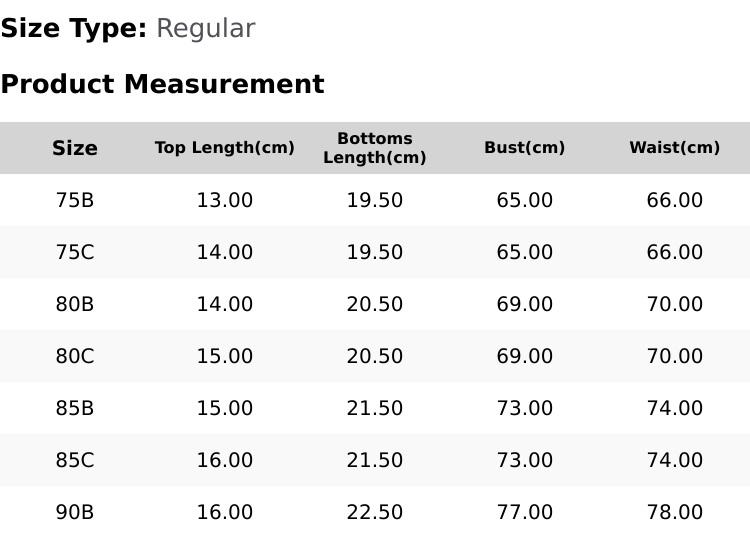Screen dimensions: 750x538
Task: Select the 85C size row label
Action: 75,461
